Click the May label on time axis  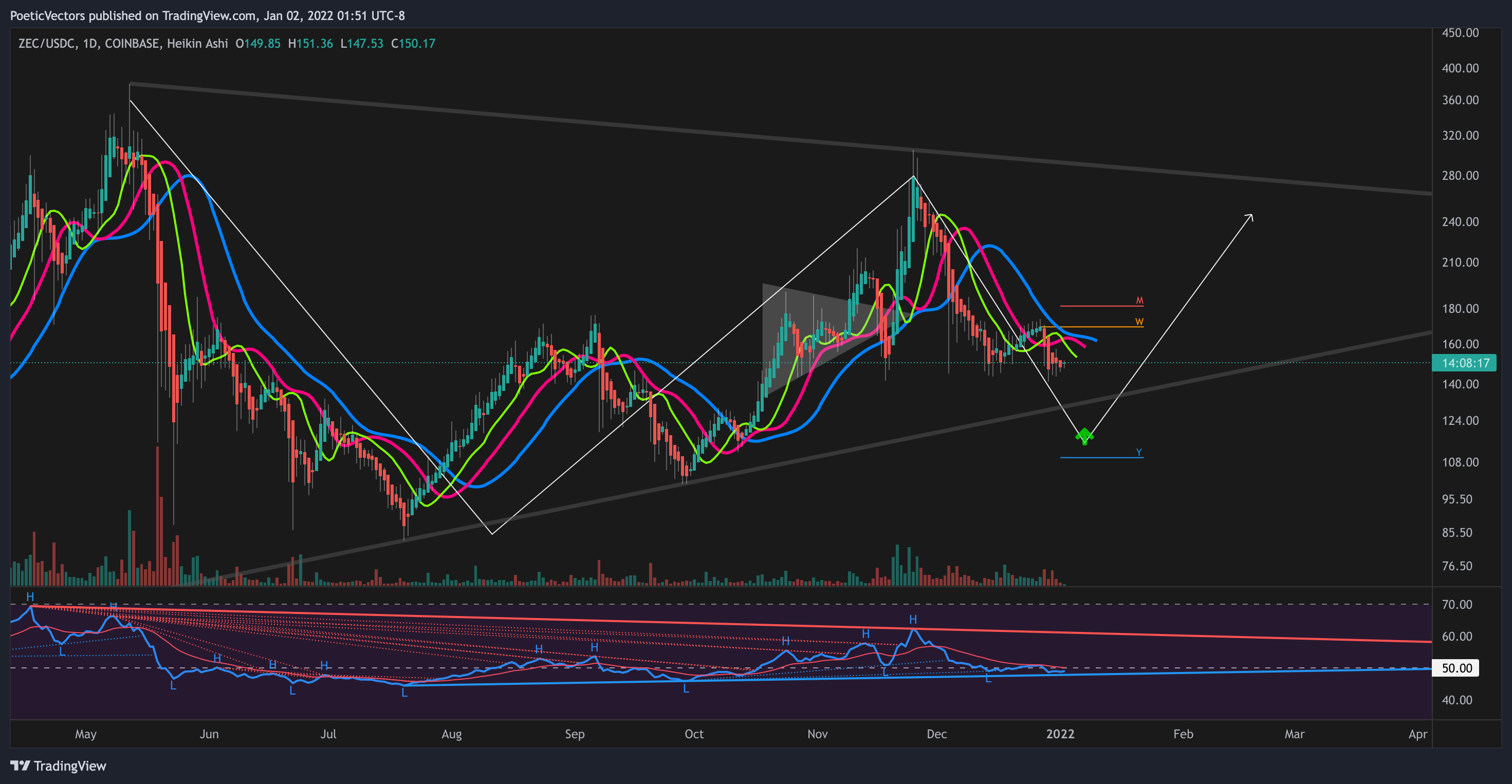click(86, 734)
